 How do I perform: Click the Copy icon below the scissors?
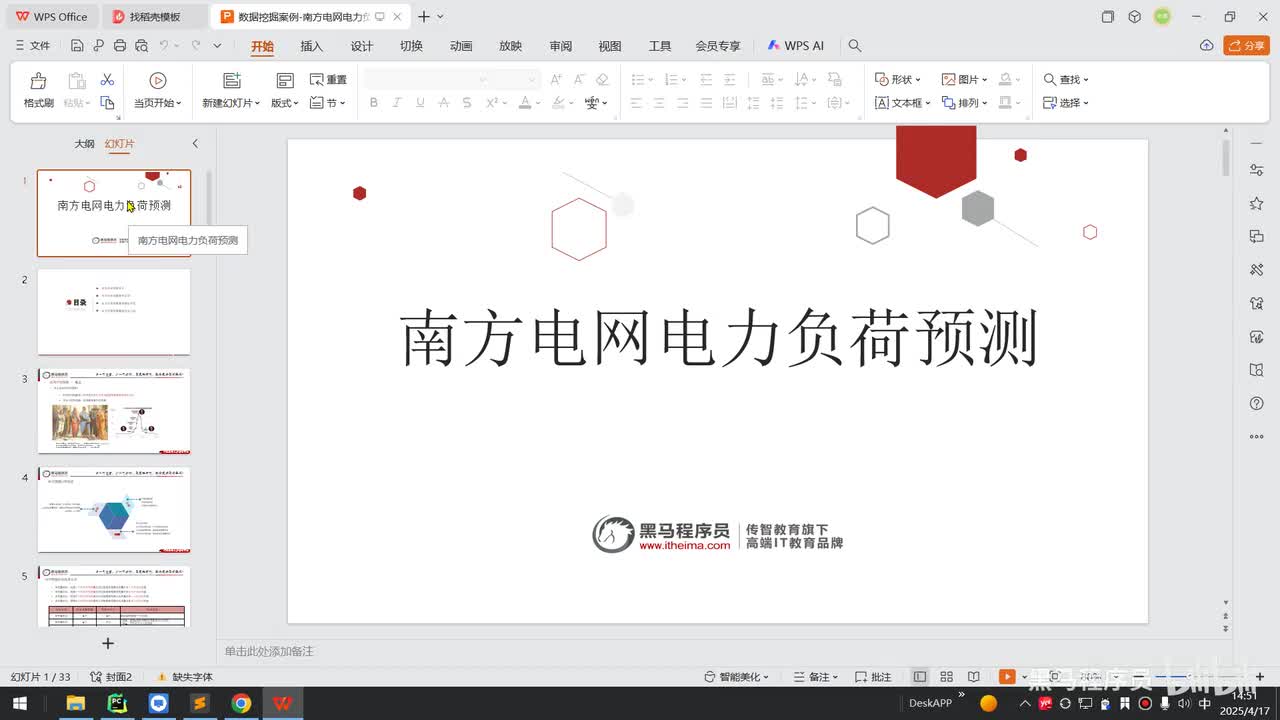[x=107, y=103]
